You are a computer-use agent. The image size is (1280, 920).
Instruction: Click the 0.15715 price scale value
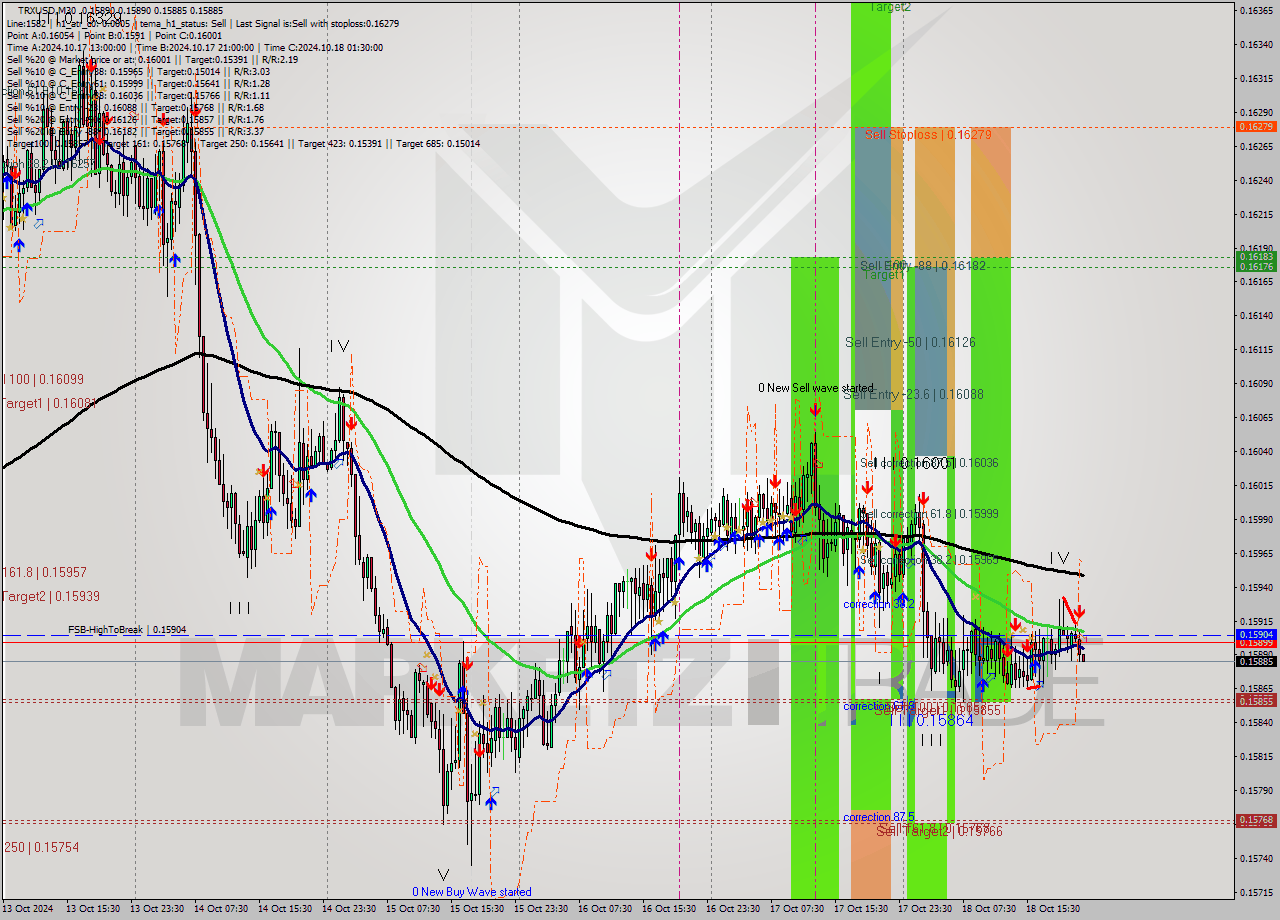(1256, 892)
